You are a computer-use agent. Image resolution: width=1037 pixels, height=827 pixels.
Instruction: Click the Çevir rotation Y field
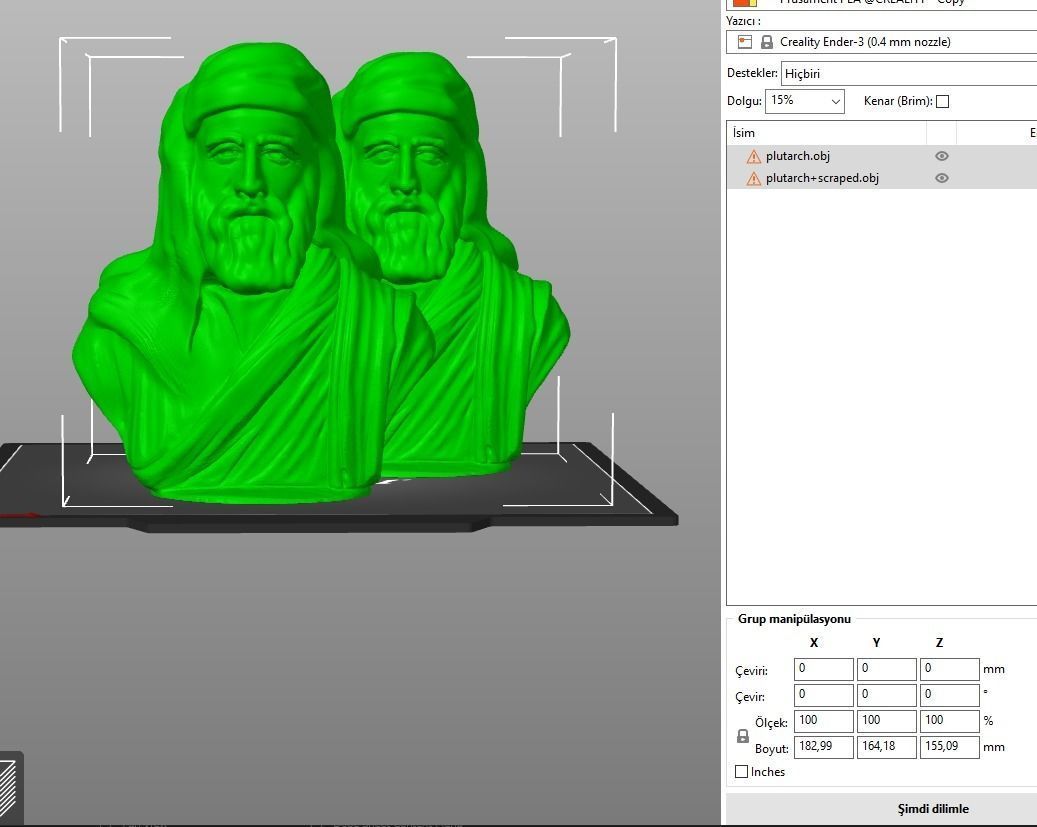(x=886, y=695)
